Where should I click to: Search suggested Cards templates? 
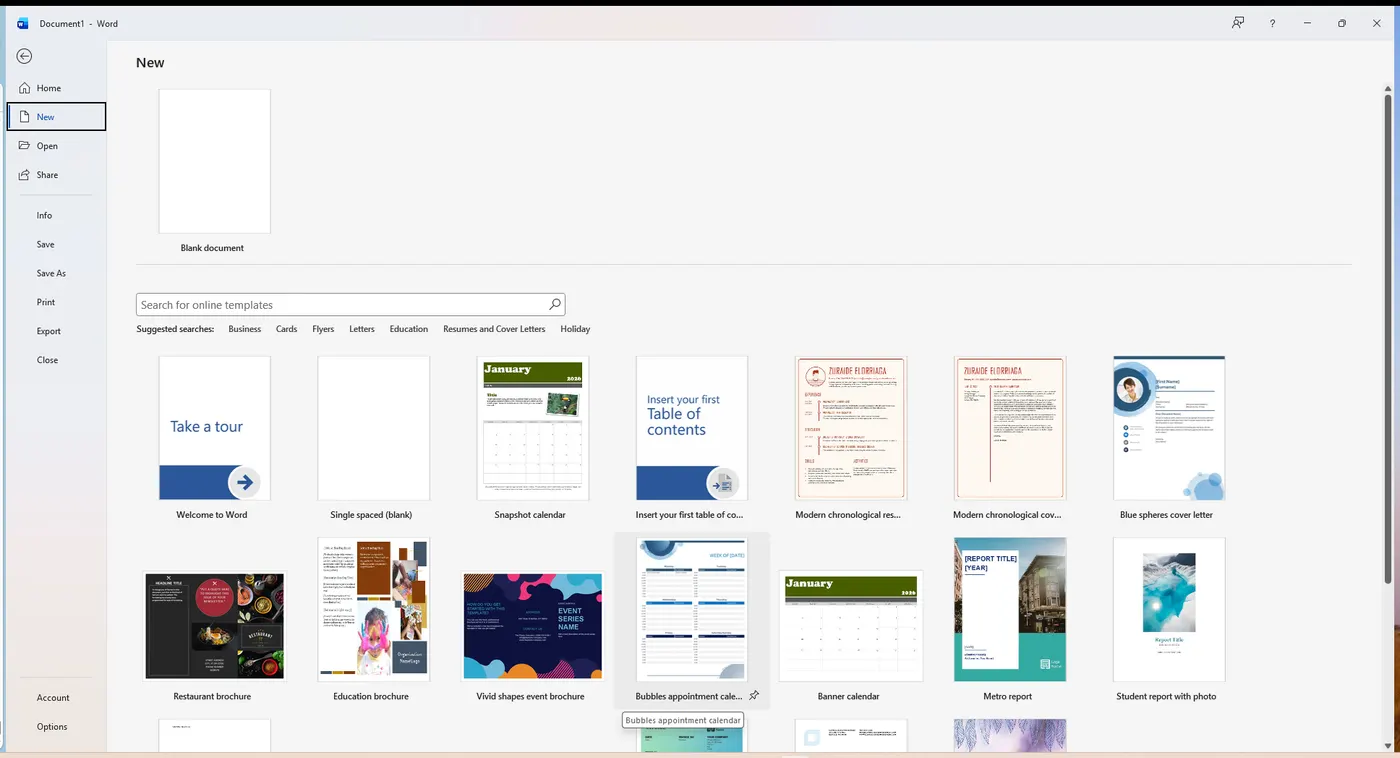click(x=286, y=329)
